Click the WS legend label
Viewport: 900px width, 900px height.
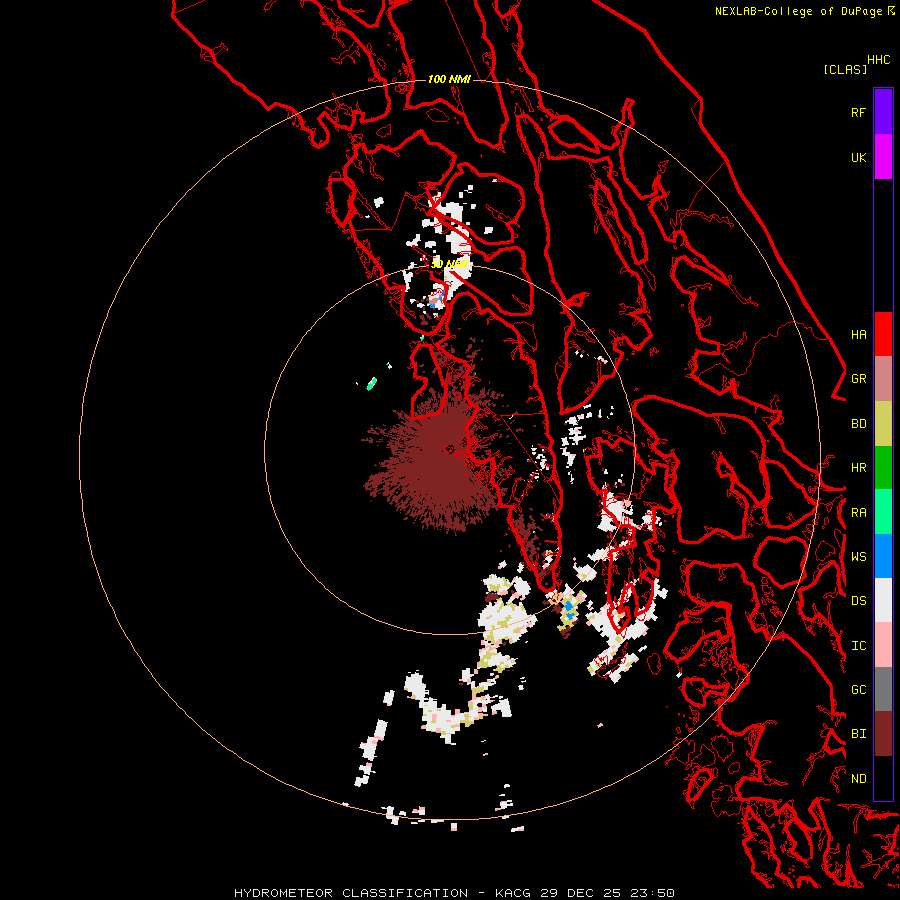pos(858,557)
